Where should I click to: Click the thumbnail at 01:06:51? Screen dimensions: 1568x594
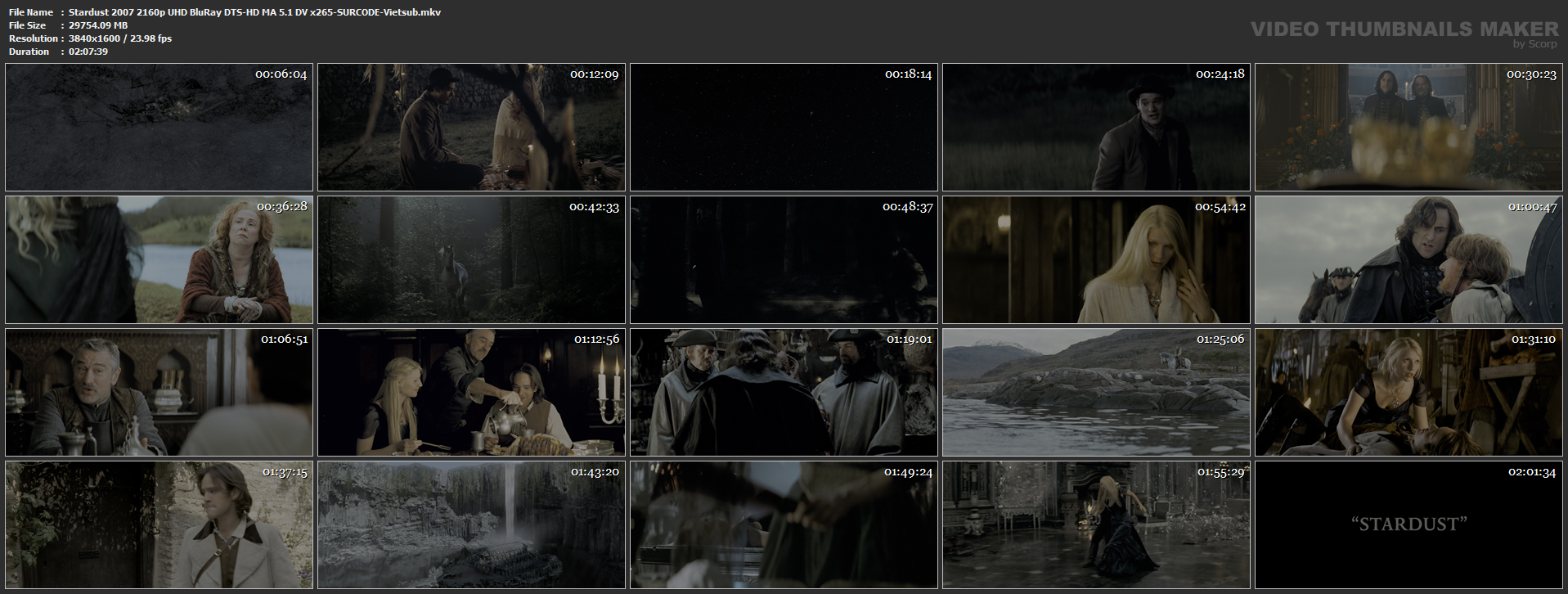click(x=159, y=393)
